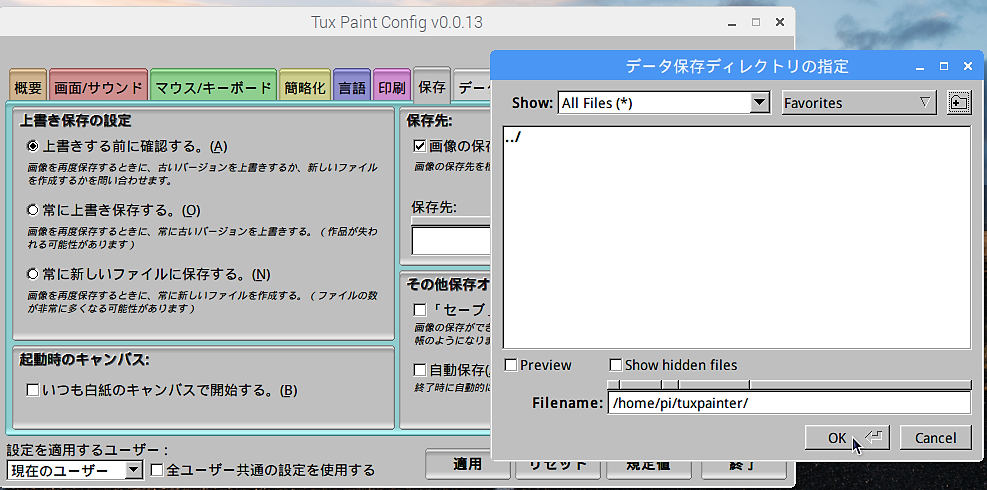Image resolution: width=987 pixels, height=490 pixels.
Task: Switch to the 言語 tab
Action: click(x=352, y=88)
